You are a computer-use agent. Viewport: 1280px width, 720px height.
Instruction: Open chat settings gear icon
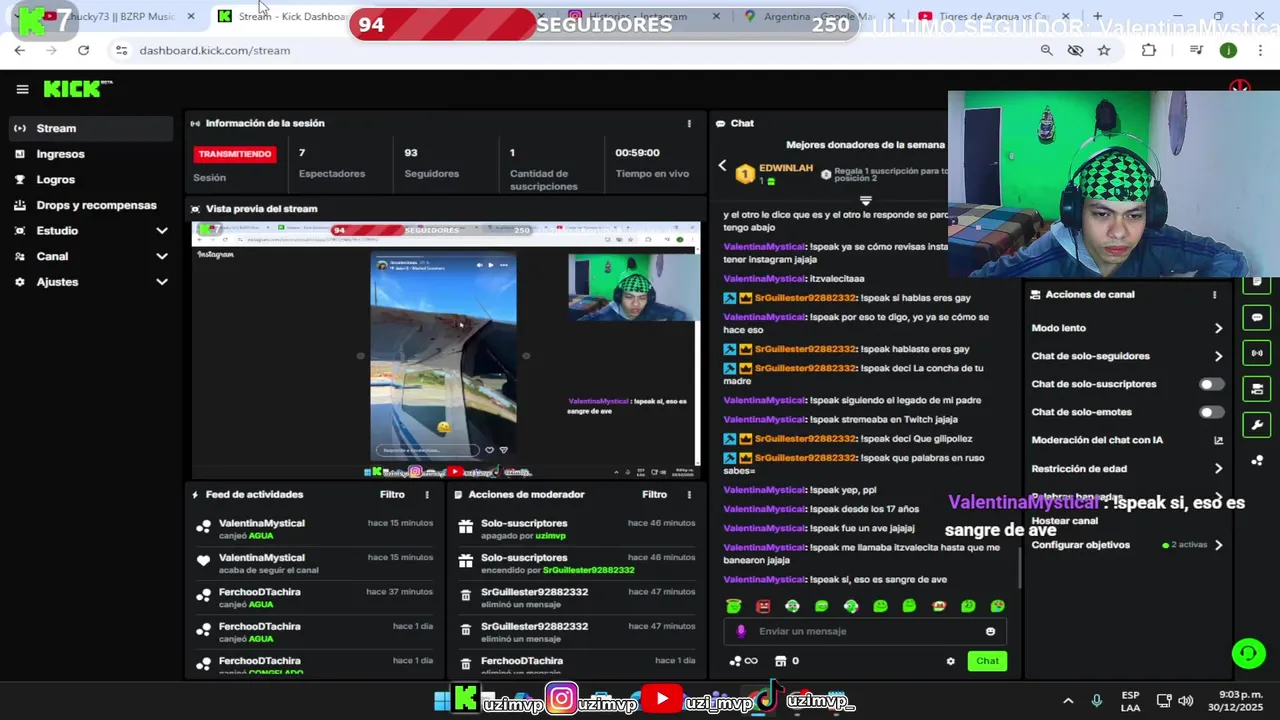950,661
